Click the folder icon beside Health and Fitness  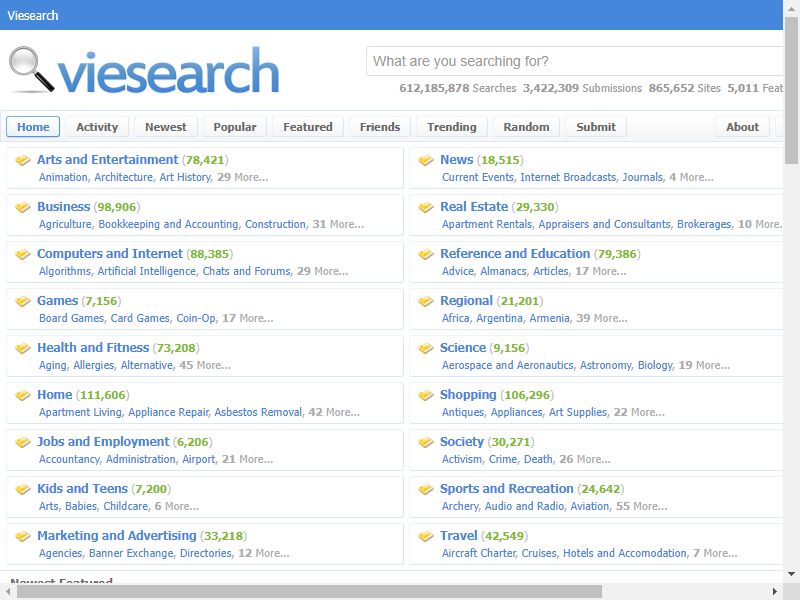coord(23,348)
